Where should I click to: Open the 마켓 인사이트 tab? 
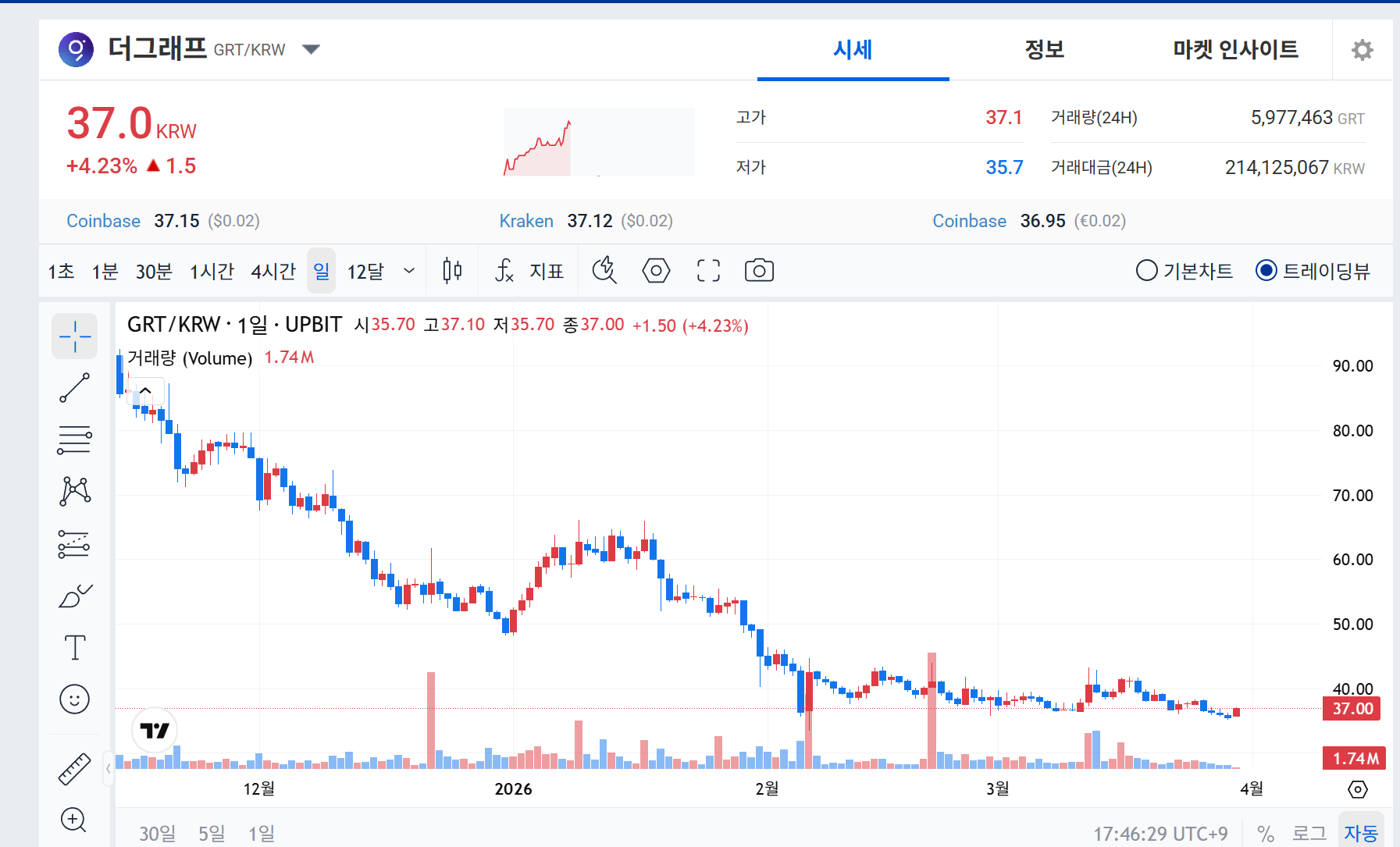point(1234,50)
